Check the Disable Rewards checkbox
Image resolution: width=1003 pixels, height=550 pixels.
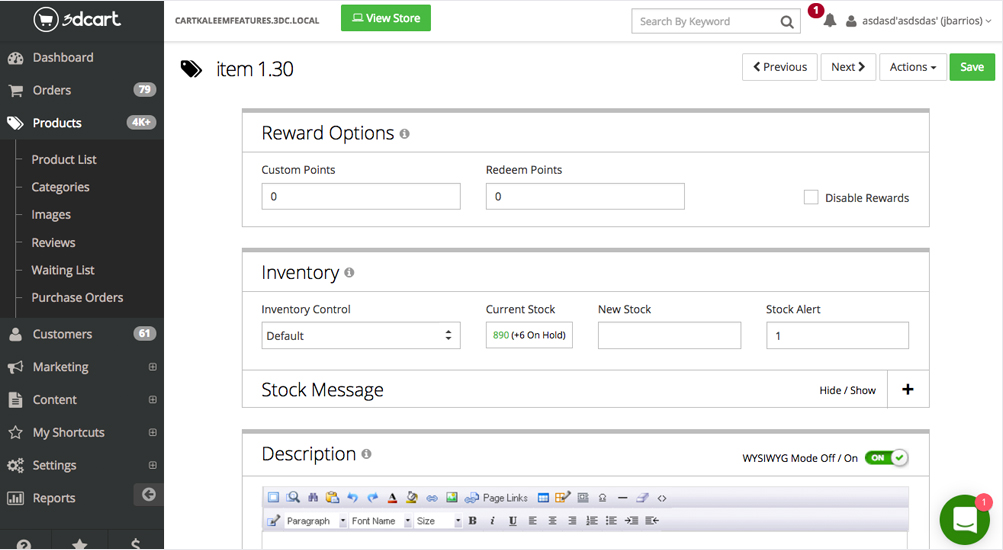811,198
